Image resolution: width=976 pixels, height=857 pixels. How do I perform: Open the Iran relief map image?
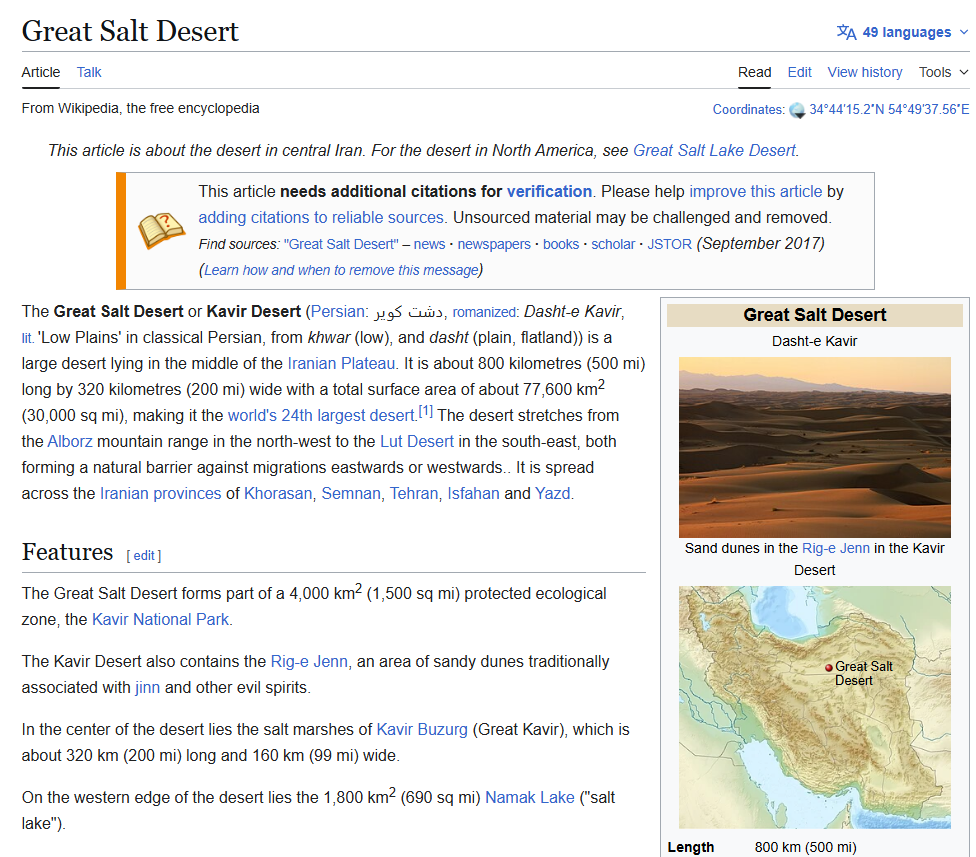tap(814, 707)
